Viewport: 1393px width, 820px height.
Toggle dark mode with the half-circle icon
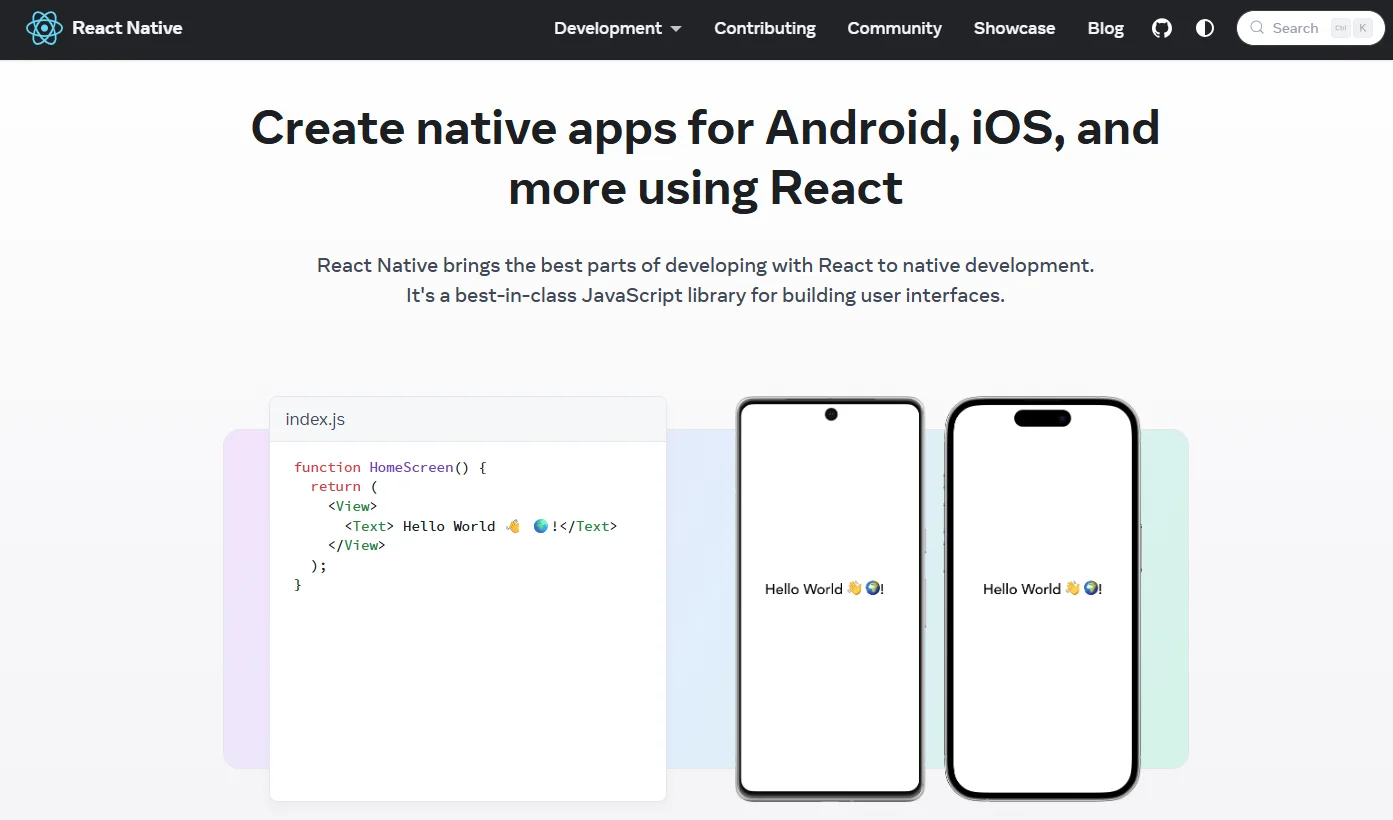(x=1204, y=28)
